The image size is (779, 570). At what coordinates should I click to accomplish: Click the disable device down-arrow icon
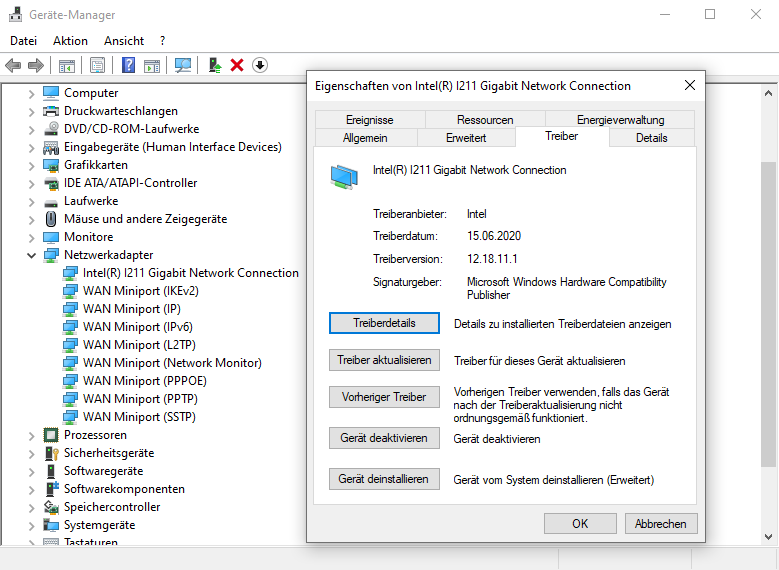(x=260, y=65)
